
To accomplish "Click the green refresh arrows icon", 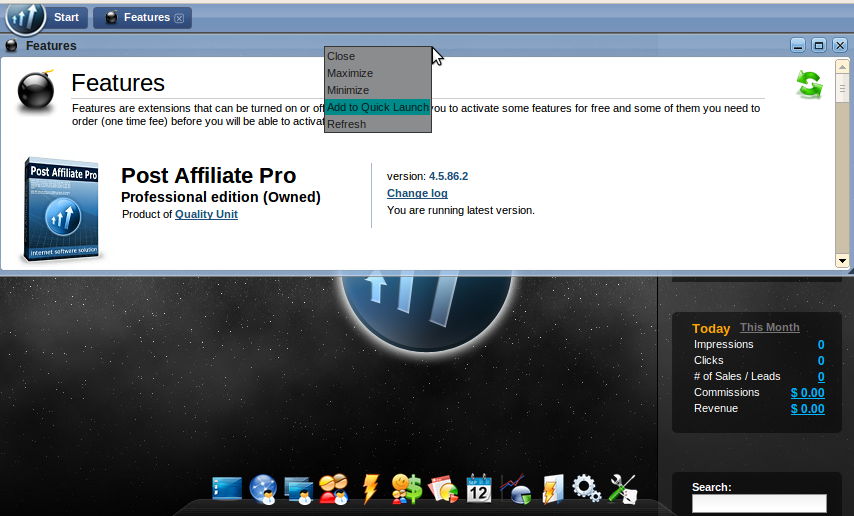I will 809,84.
